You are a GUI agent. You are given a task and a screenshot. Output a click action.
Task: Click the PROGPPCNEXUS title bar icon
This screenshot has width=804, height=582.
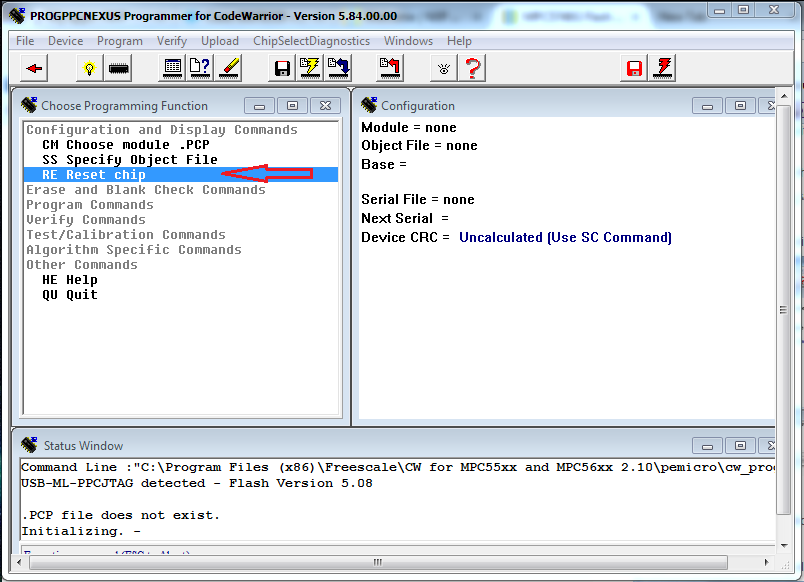pos(17,15)
